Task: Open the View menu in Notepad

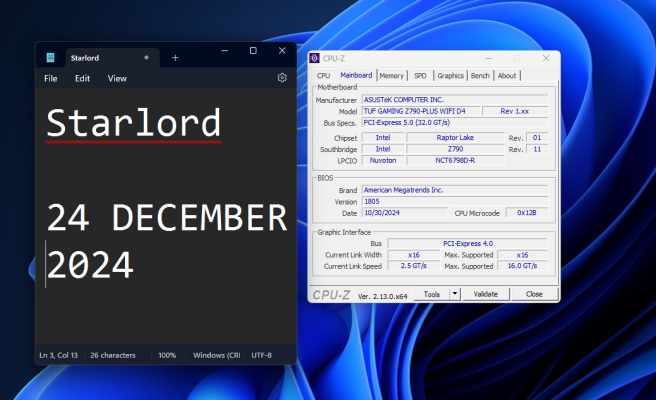Action: (117, 78)
